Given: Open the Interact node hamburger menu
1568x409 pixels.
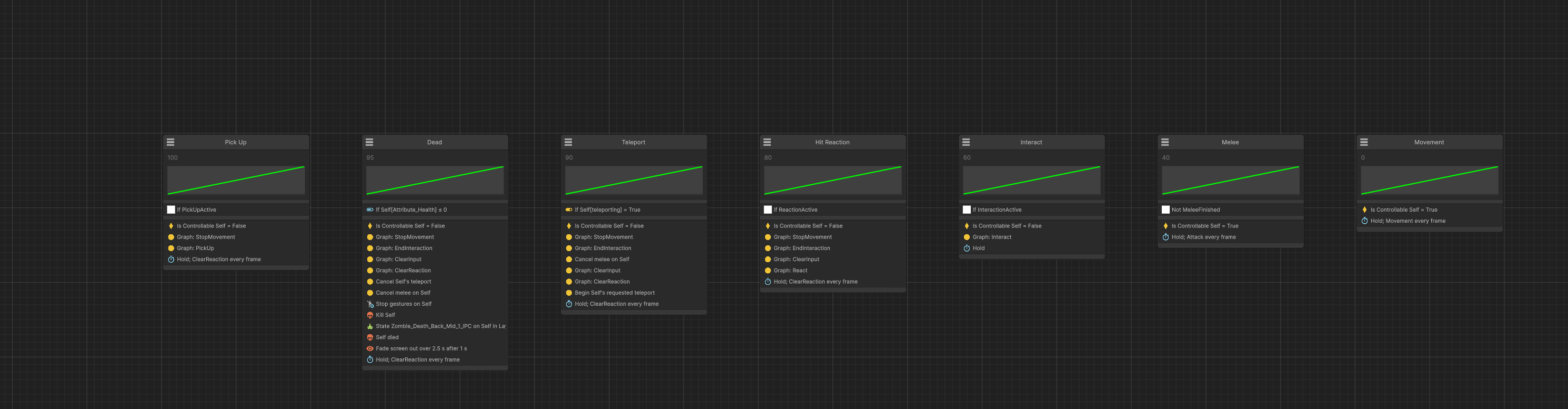Looking at the screenshot, I should click(967, 142).
